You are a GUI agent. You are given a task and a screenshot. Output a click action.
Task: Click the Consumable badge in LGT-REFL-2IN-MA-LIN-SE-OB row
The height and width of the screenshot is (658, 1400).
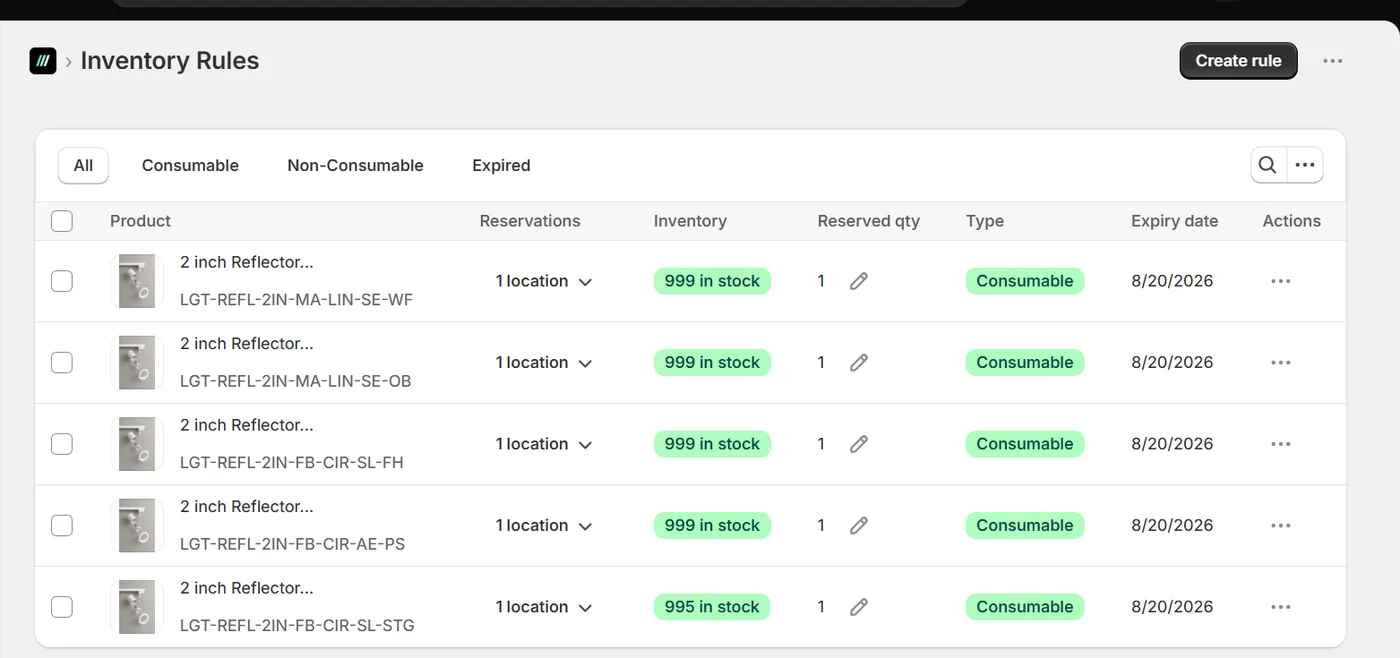pos(1024,362)
